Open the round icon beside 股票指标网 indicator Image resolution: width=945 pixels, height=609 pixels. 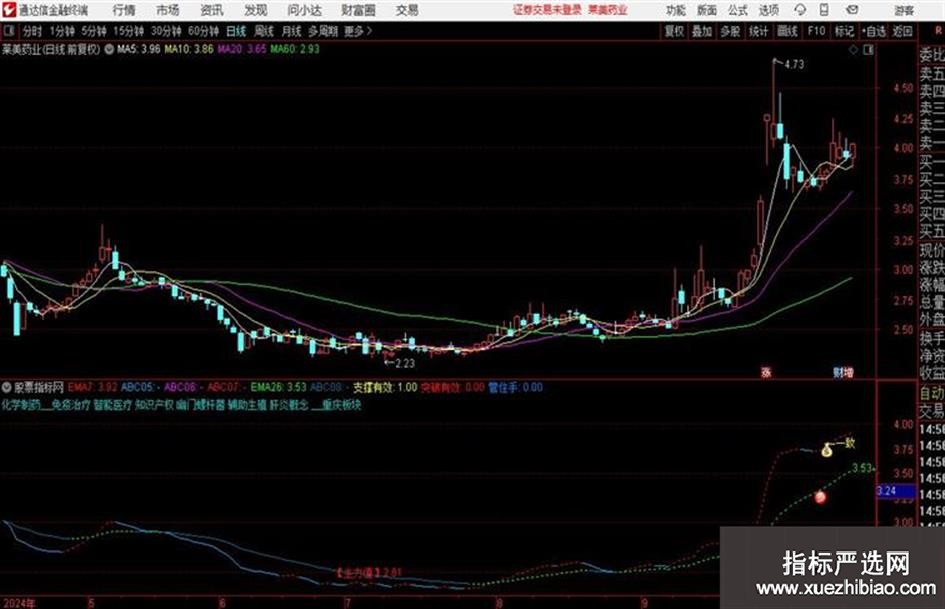coord(7,387)
